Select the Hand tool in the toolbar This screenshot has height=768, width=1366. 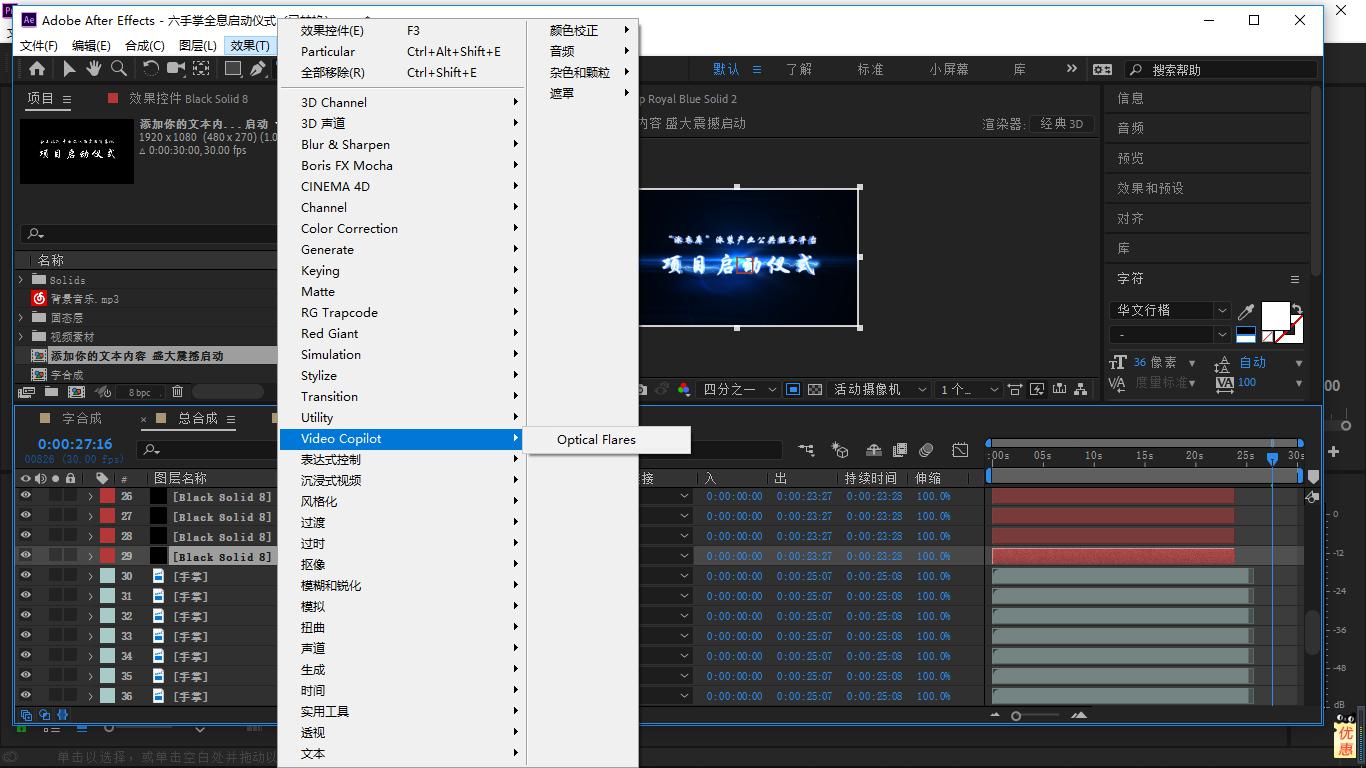click(x=92, y=69)
